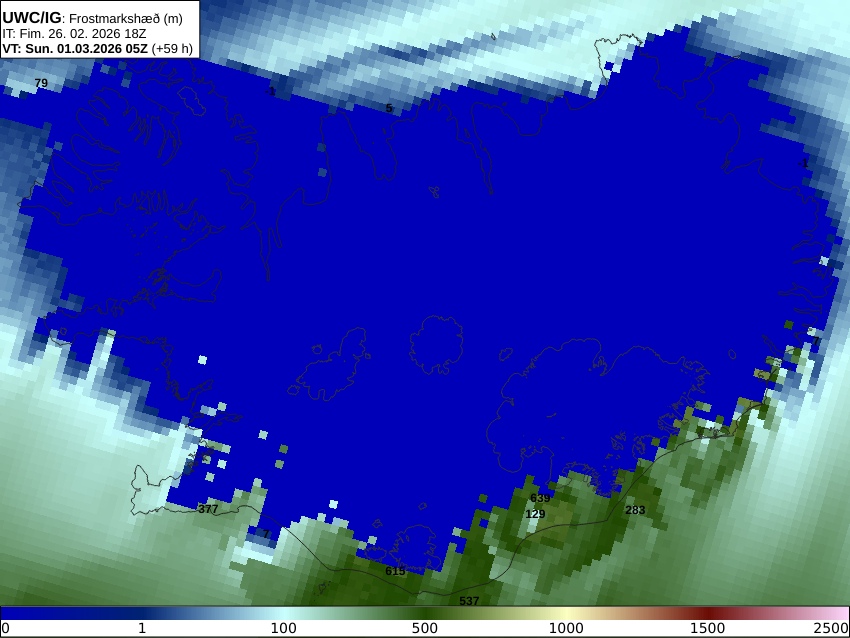
Task: Click the 7 value label beside the 377 label
Action: 266,533
